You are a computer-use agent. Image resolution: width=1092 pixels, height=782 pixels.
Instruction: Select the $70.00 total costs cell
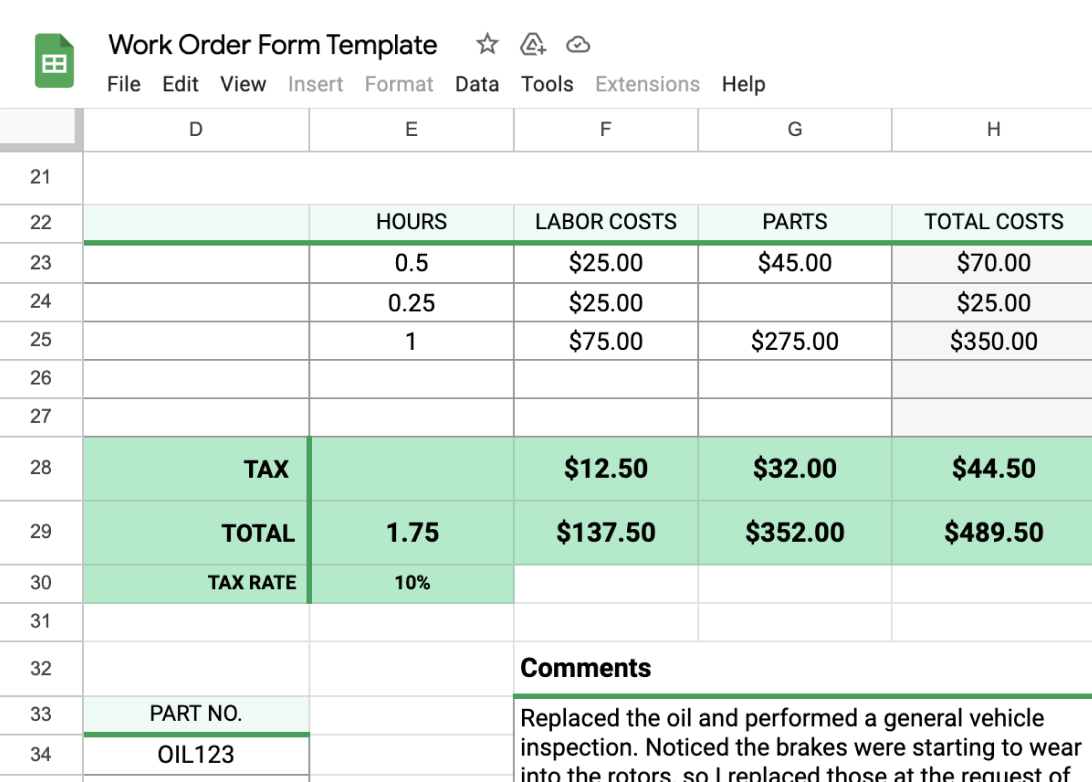point(992,263)
